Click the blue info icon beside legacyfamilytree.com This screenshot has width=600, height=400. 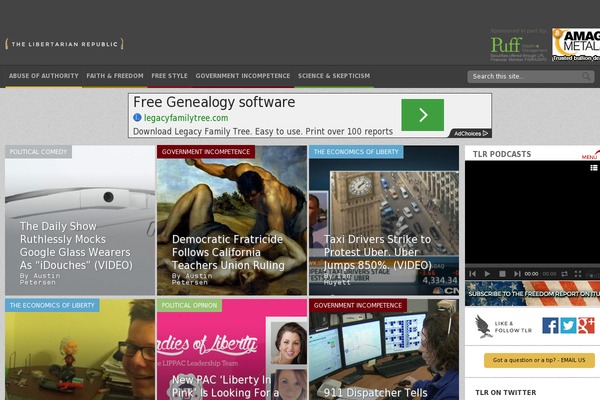point(137,118)
